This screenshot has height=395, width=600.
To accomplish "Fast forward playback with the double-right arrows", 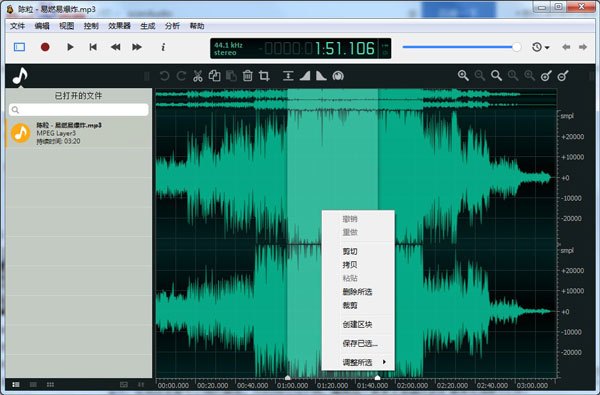I will click(137, 47).
